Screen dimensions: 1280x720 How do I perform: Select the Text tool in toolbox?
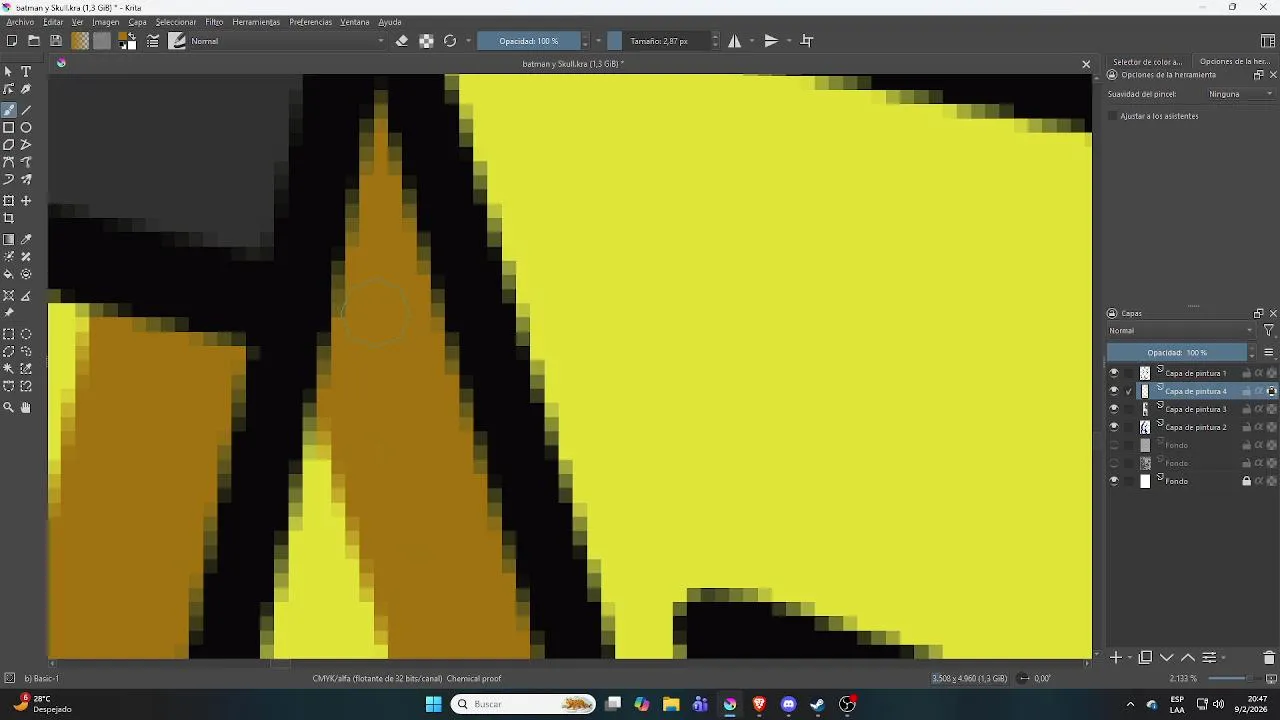pos(26,72)
